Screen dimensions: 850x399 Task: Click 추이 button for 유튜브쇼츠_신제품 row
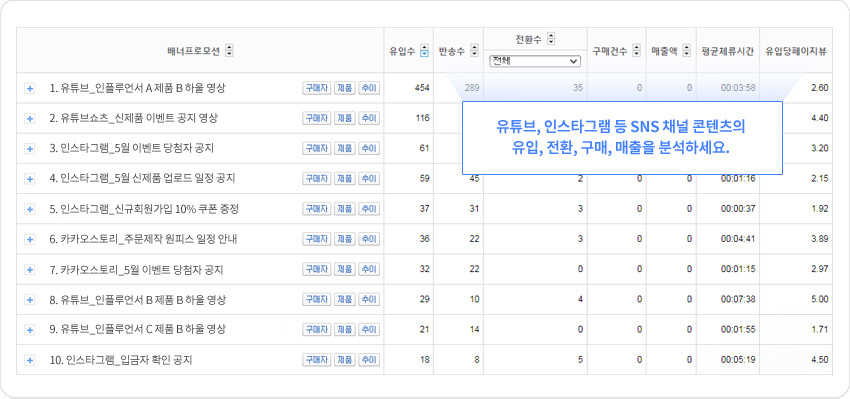[369, 118]
